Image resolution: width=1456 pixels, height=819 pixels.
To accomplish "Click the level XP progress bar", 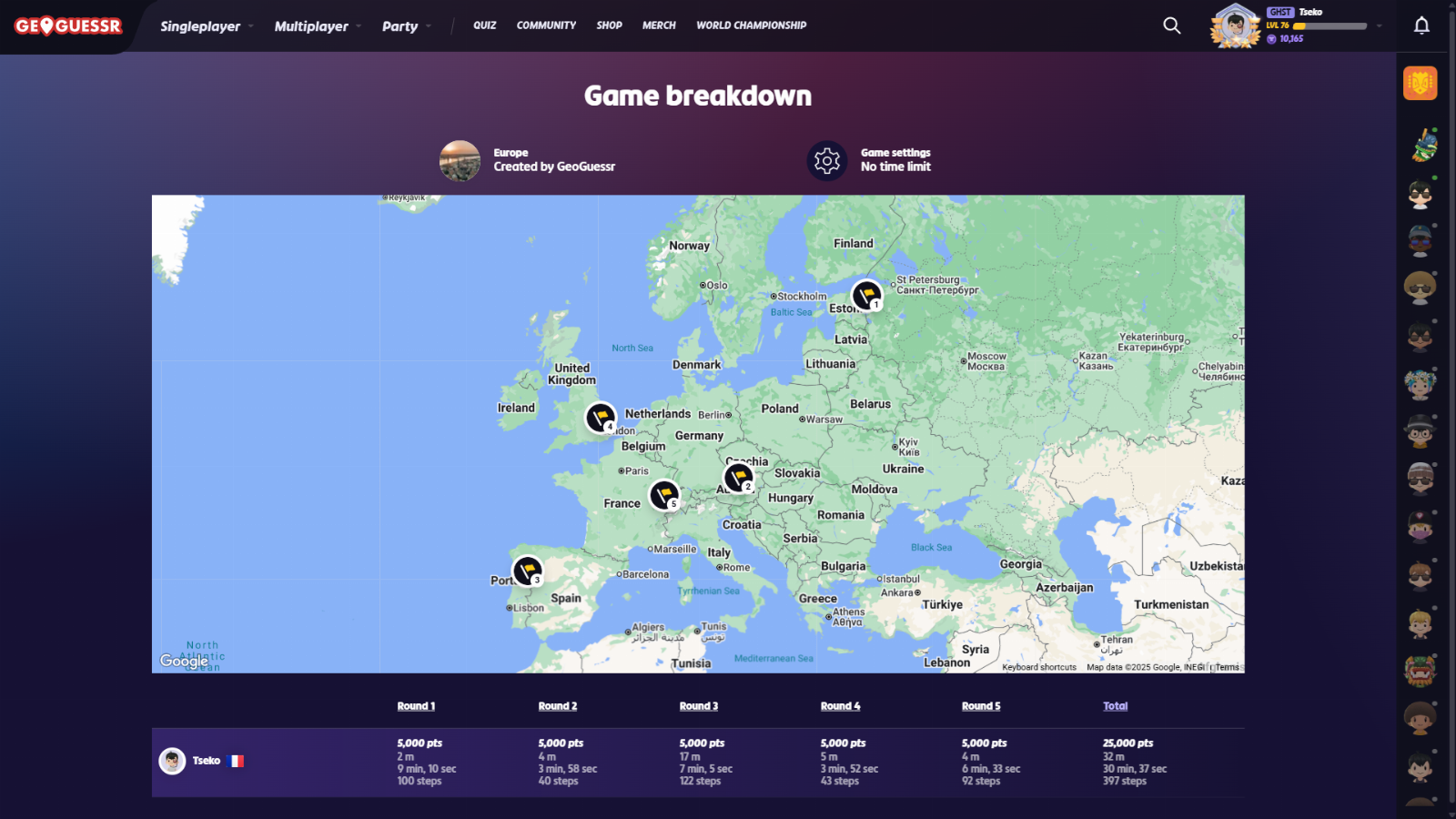I will [1330, 26].
